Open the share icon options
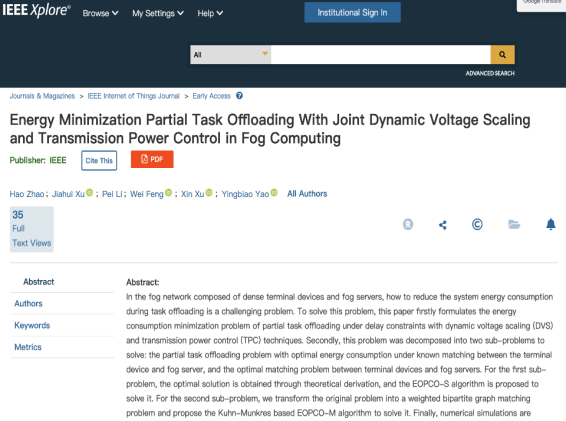566x421 pixels. coord(443,225)
